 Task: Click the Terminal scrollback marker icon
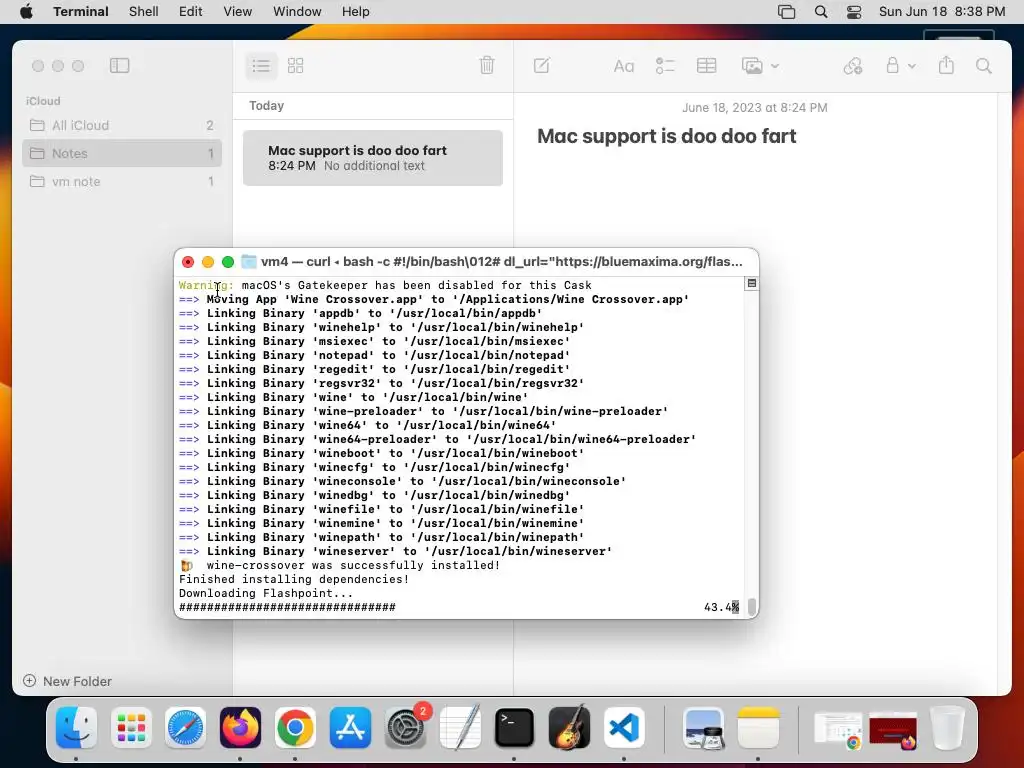(x=752, y=283)
